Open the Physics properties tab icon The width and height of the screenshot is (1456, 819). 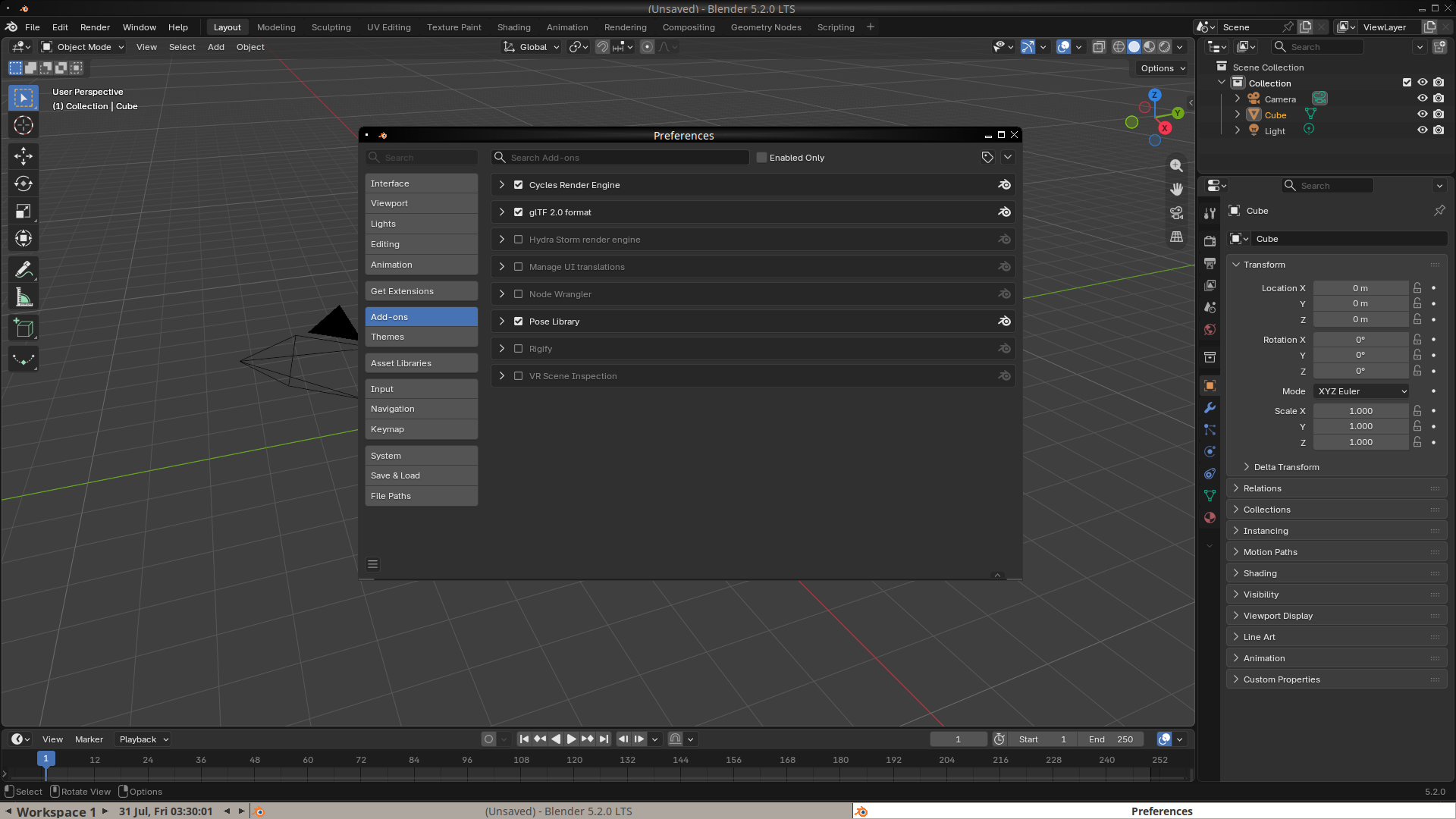1210,452
